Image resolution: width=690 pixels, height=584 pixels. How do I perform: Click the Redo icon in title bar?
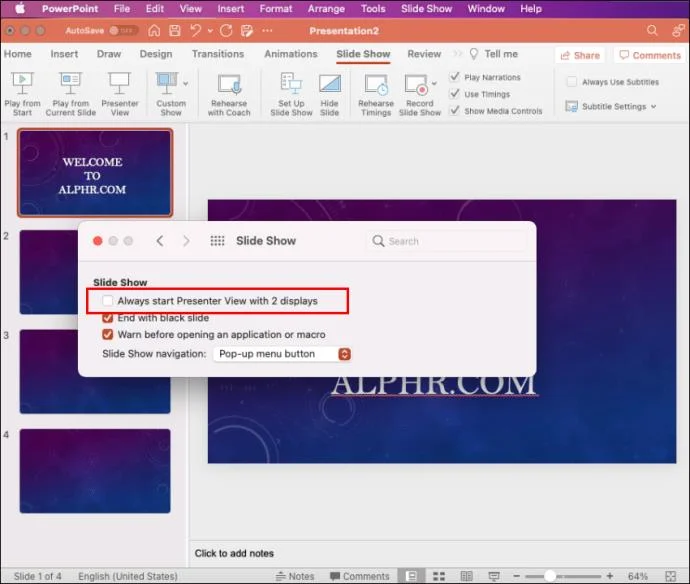[x=226, y=30]
